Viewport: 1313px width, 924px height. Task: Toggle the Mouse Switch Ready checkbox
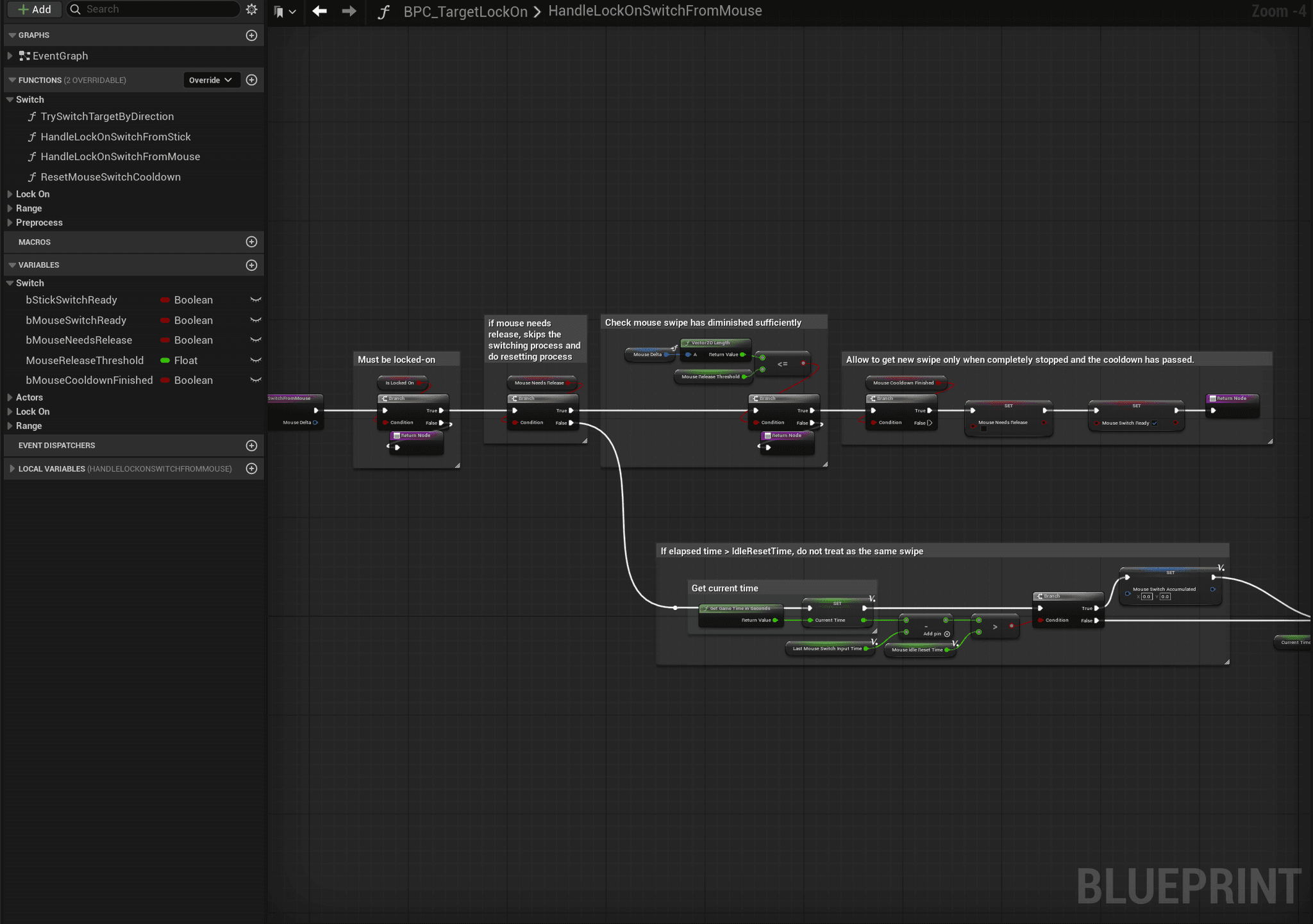pyautogui.click(x=1155, y=423)
